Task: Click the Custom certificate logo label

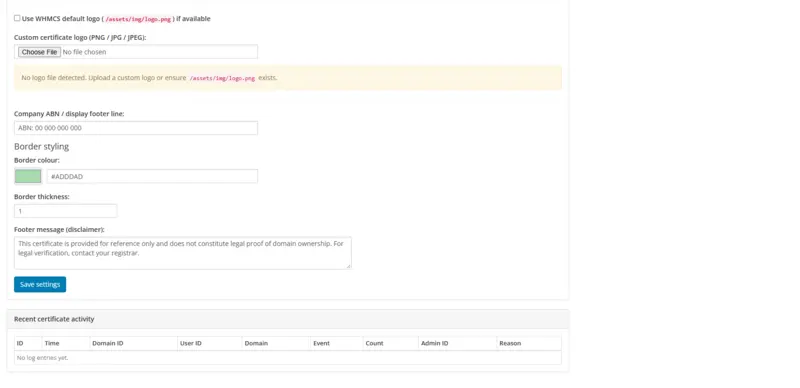Action: click(x=80, y=38)
